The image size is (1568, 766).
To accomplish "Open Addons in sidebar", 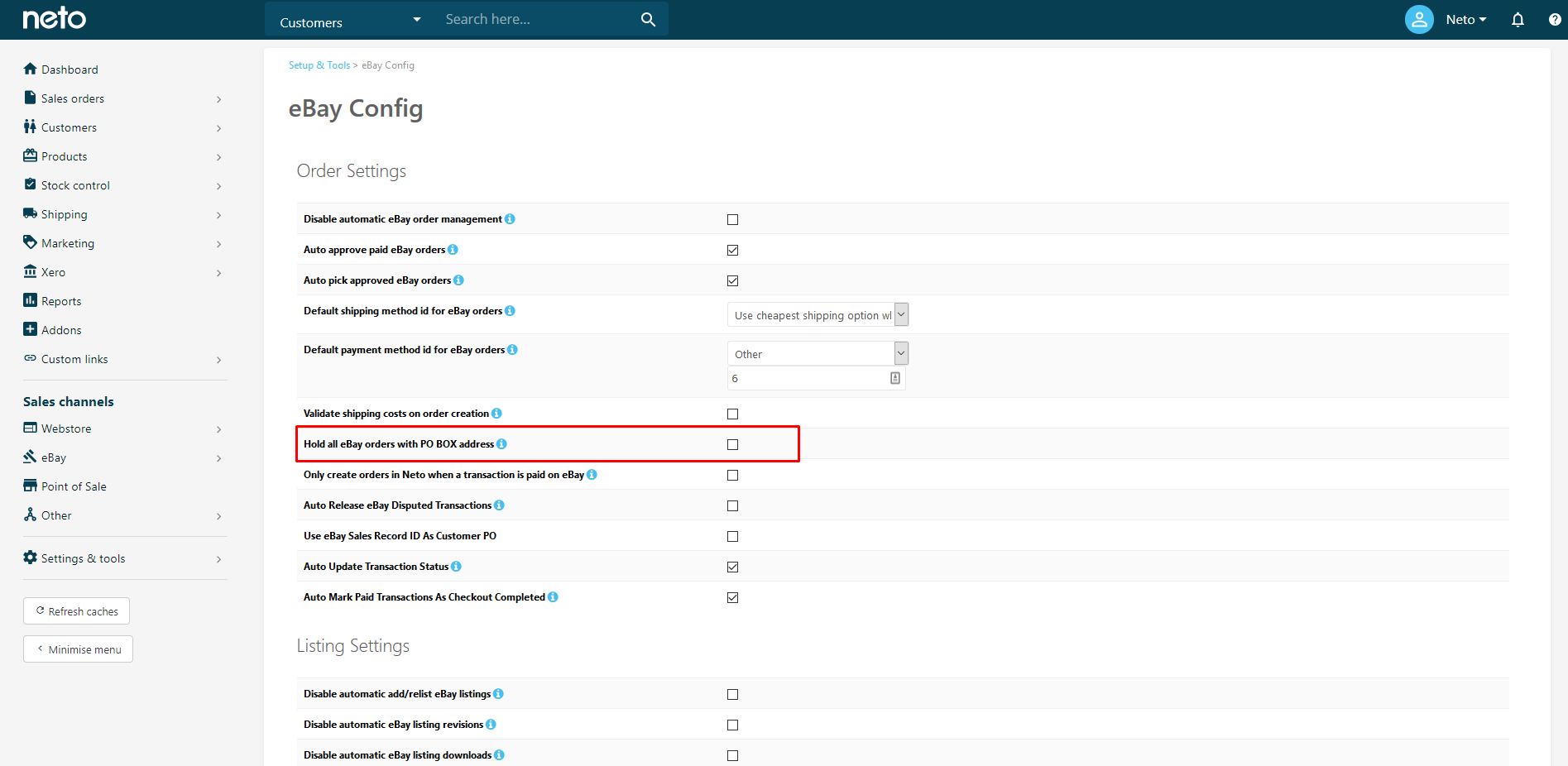I will [61, 330].
